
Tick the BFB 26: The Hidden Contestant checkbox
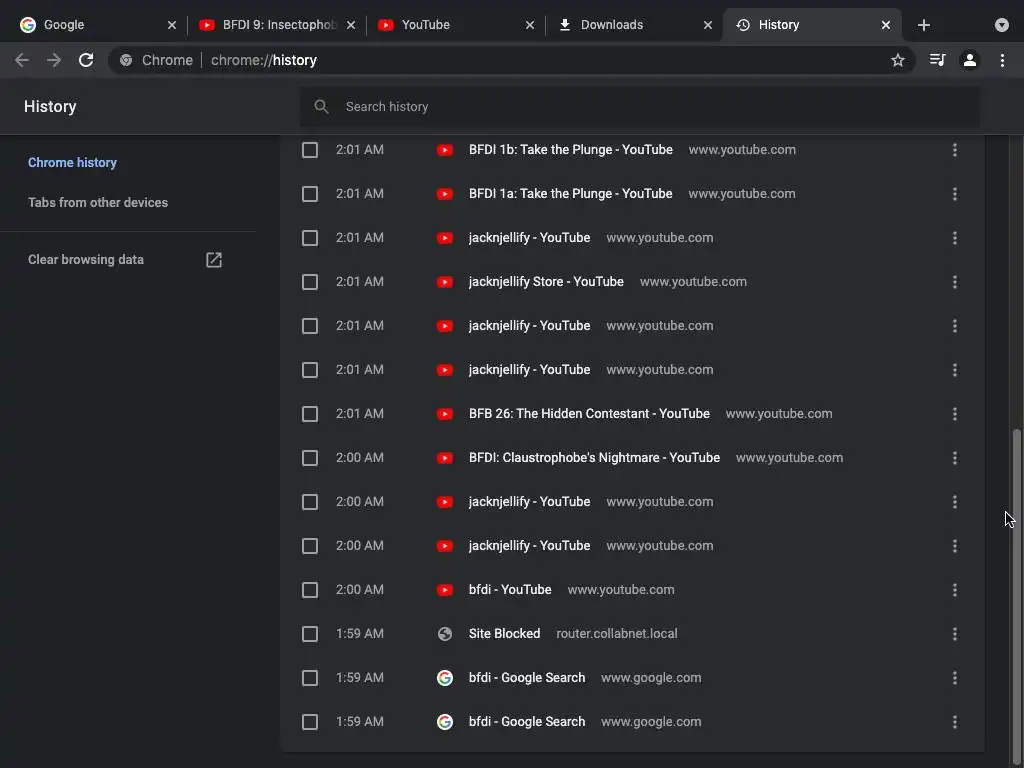[x=310, y=414]
